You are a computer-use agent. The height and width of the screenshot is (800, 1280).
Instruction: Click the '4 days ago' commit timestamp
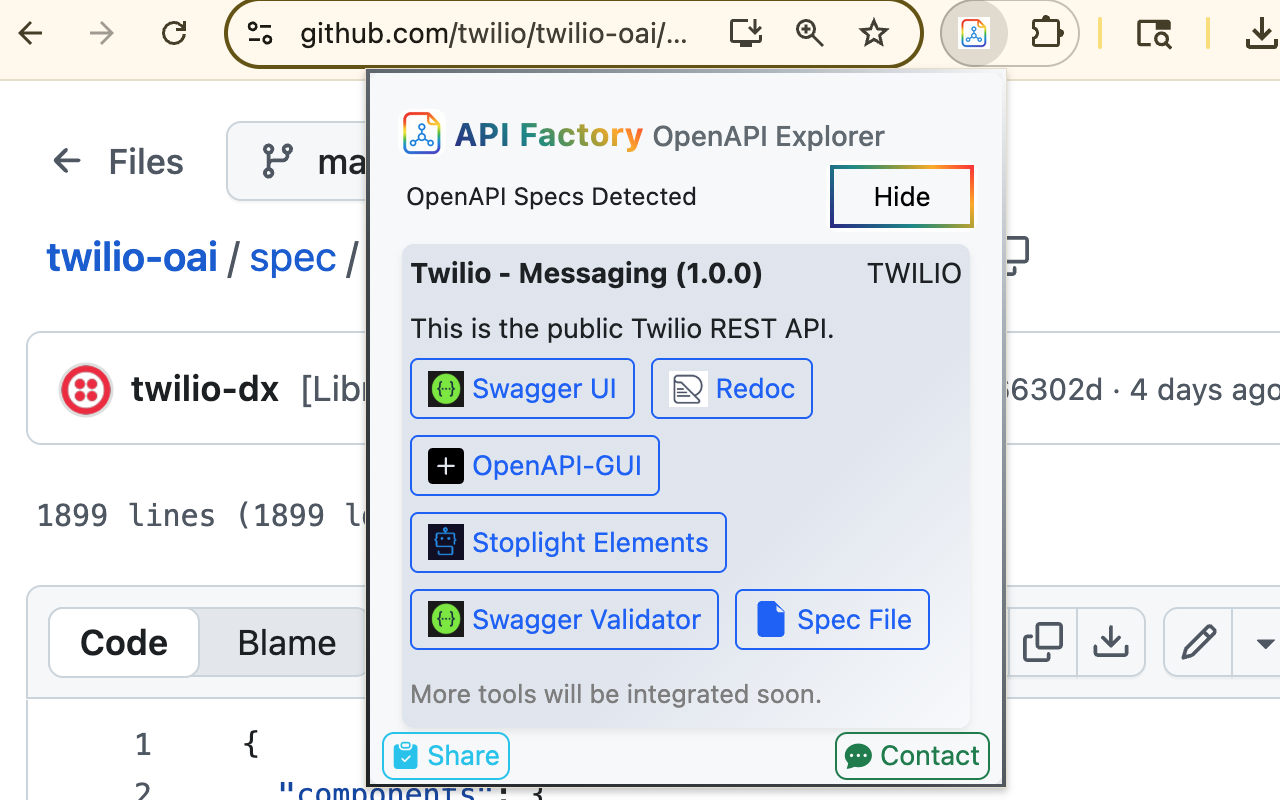(1204, 389)
